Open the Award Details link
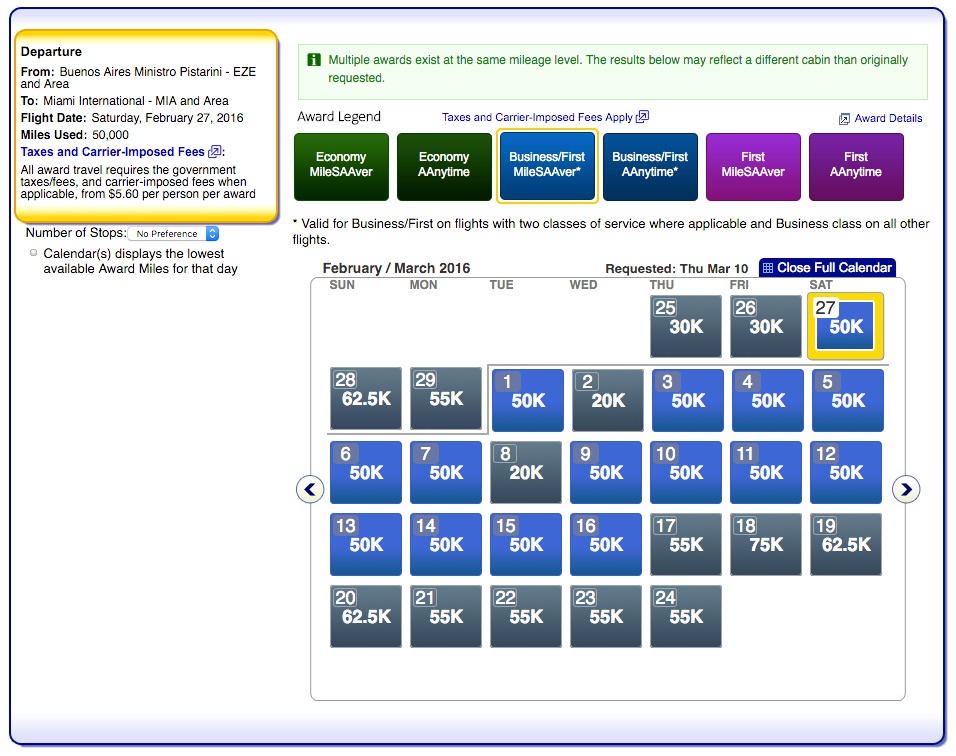The image size is (956, 756). (888, 118)
